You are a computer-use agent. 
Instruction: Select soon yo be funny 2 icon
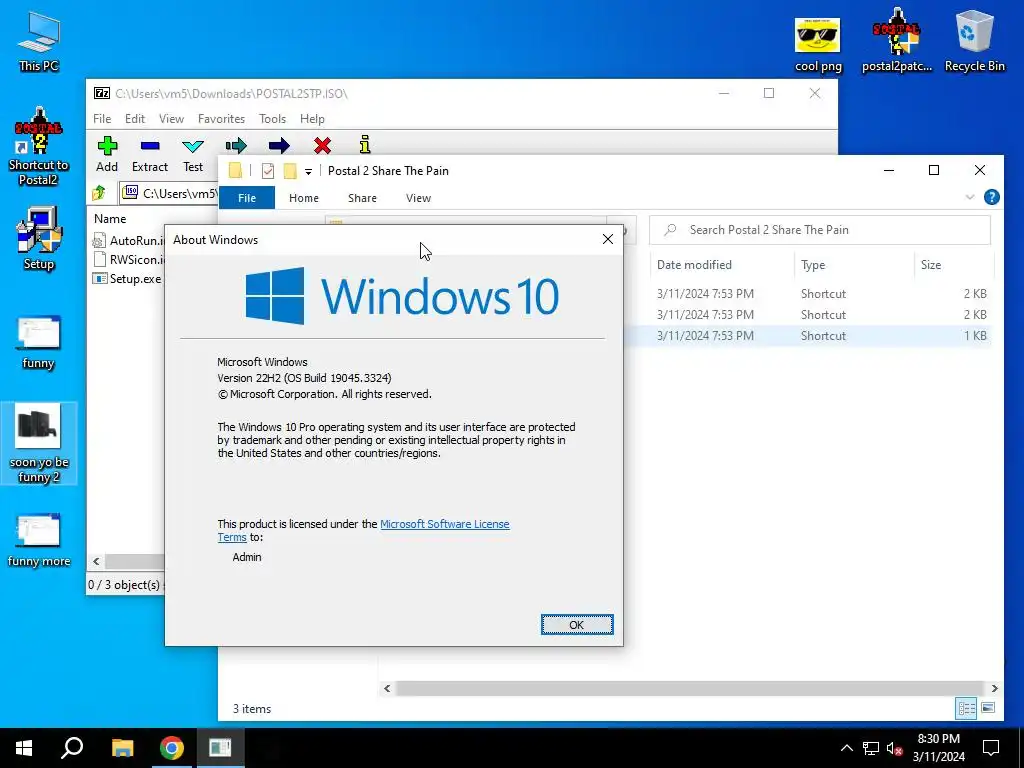click(39, 444)
